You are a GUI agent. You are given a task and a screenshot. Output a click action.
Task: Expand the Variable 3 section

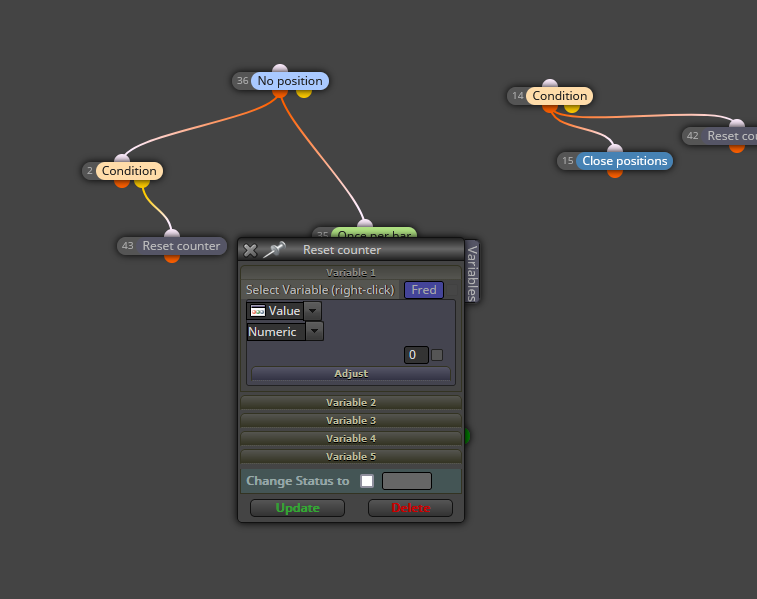pyautogui.click(x=351, y=420)
